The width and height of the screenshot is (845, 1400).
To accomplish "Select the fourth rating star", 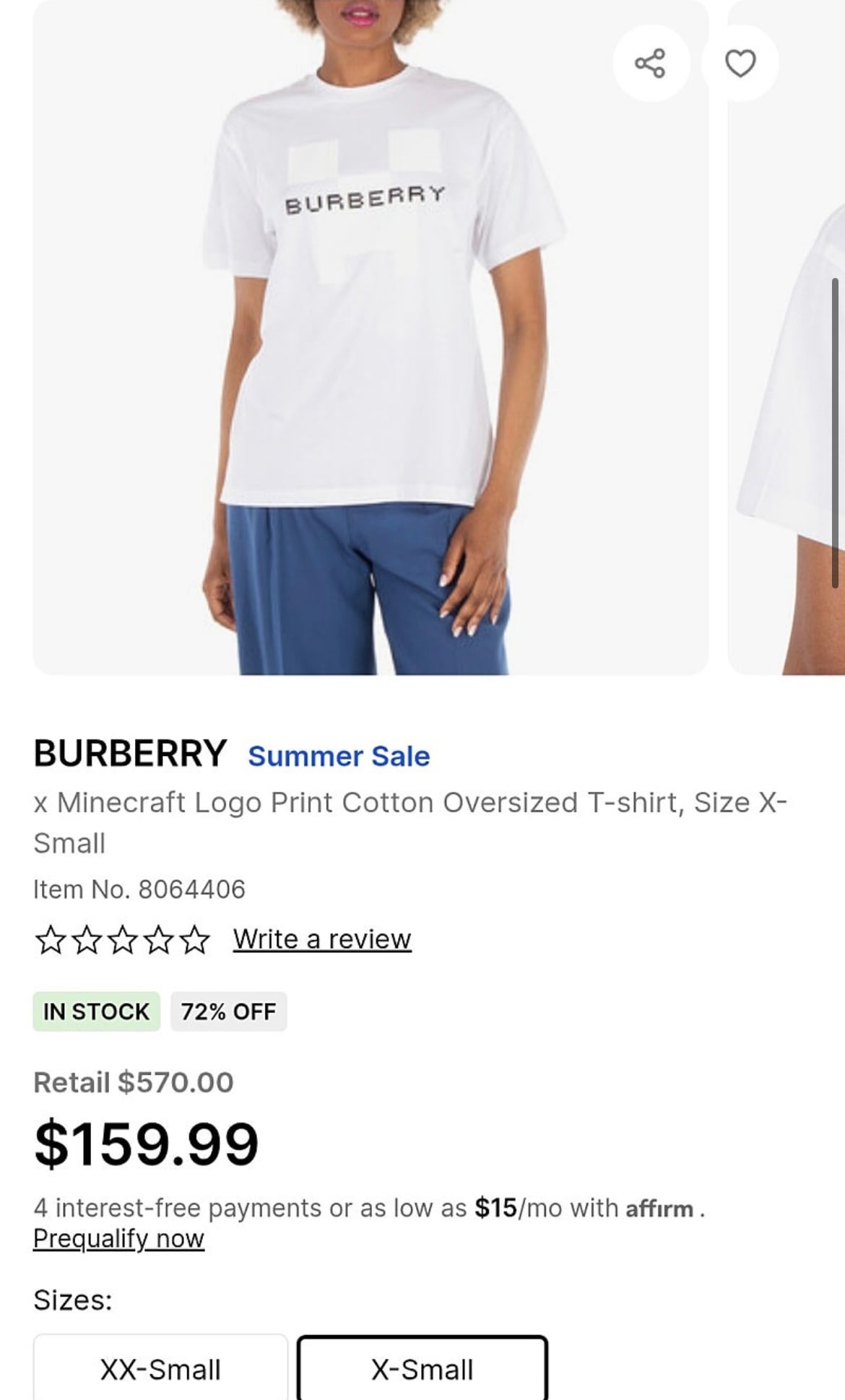I will 159,940.
